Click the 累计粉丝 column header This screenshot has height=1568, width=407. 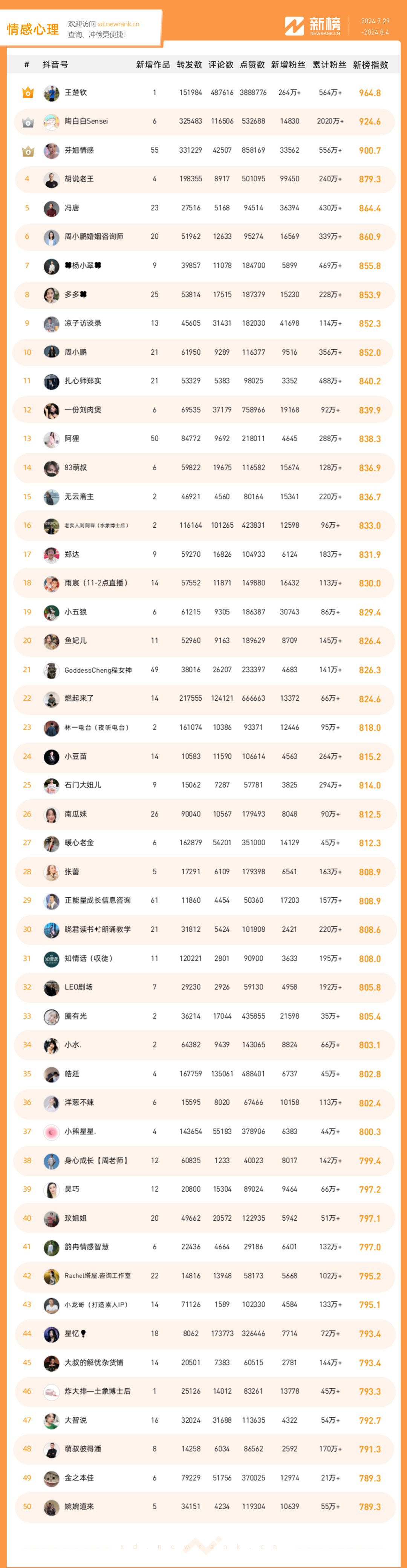pyautogui.click(x=329, y=65)
